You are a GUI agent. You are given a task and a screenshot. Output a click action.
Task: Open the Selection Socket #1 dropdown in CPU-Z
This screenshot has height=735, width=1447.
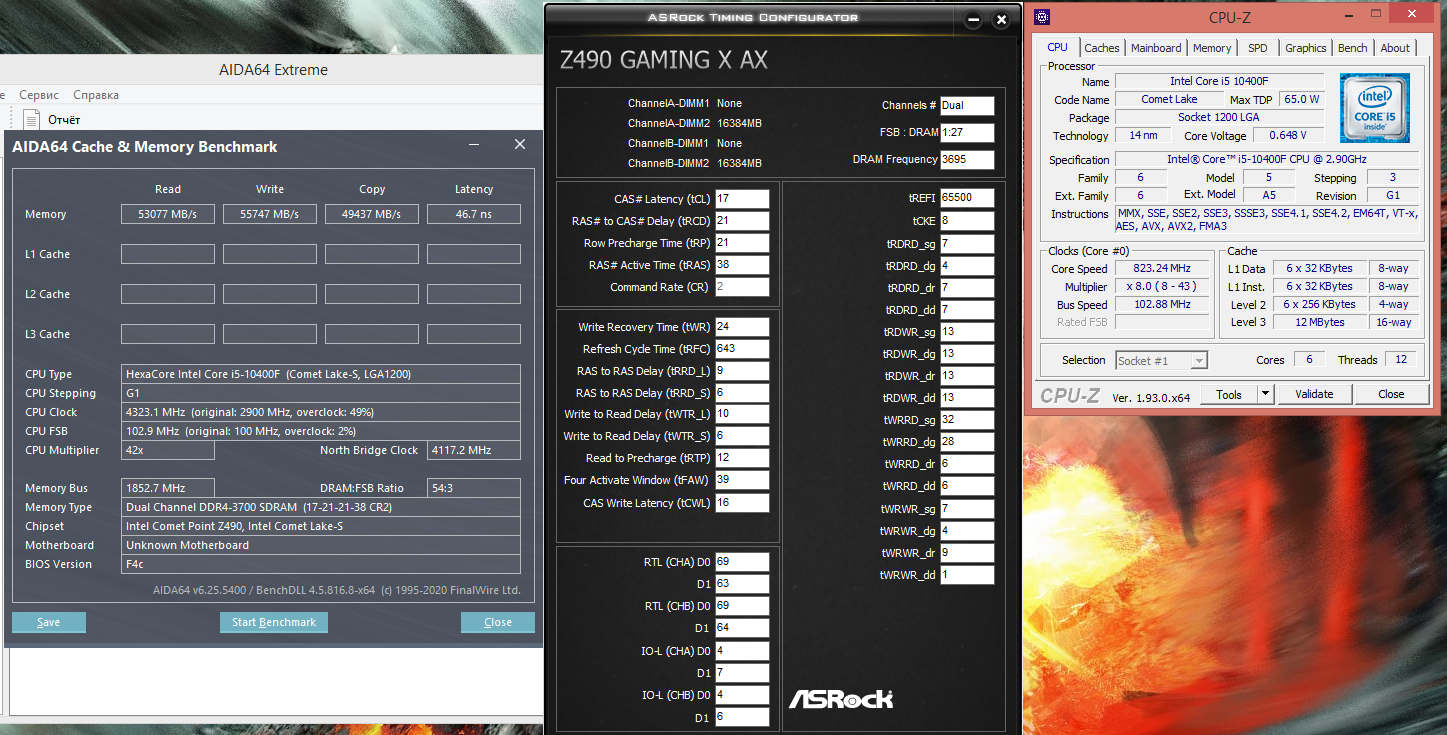pyautogui.click(x=1161, y=360)
